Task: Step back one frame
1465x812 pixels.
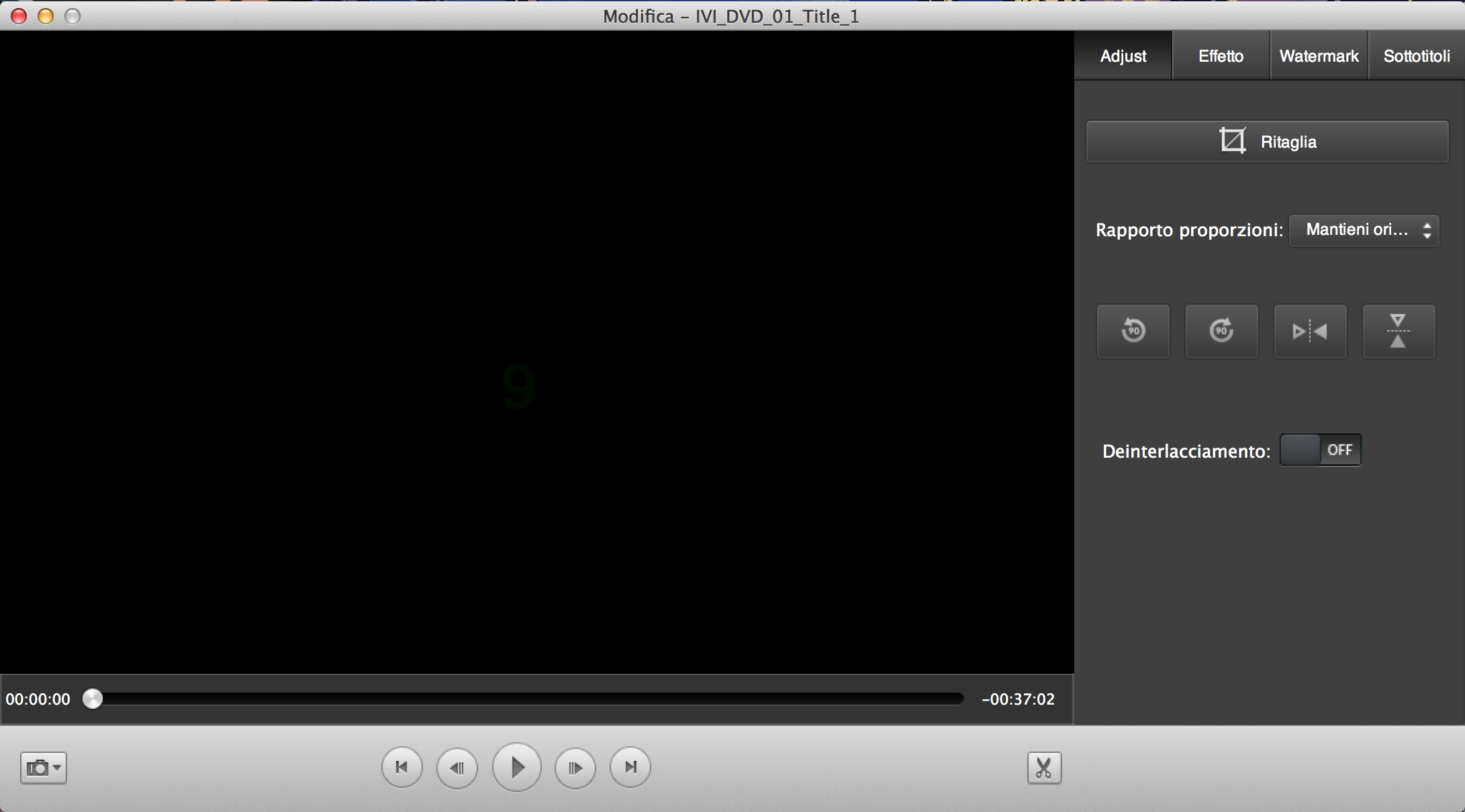Action: pyautogui.click(x=457, y=767)
